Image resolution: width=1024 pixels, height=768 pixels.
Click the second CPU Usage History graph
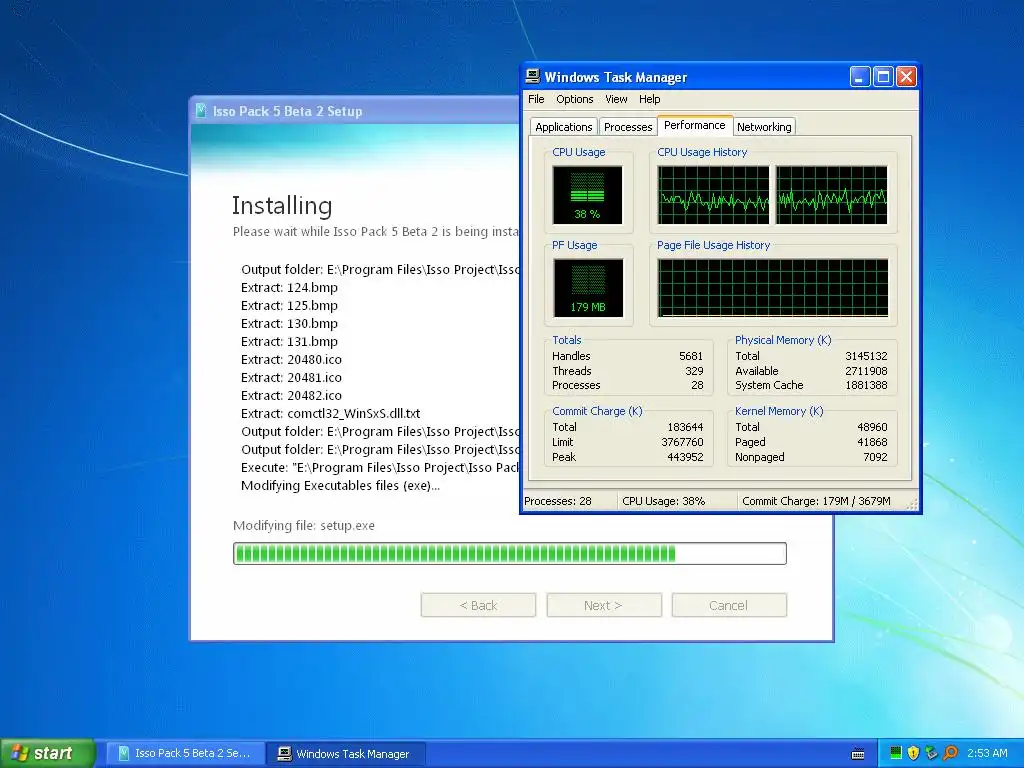[831, 195]
